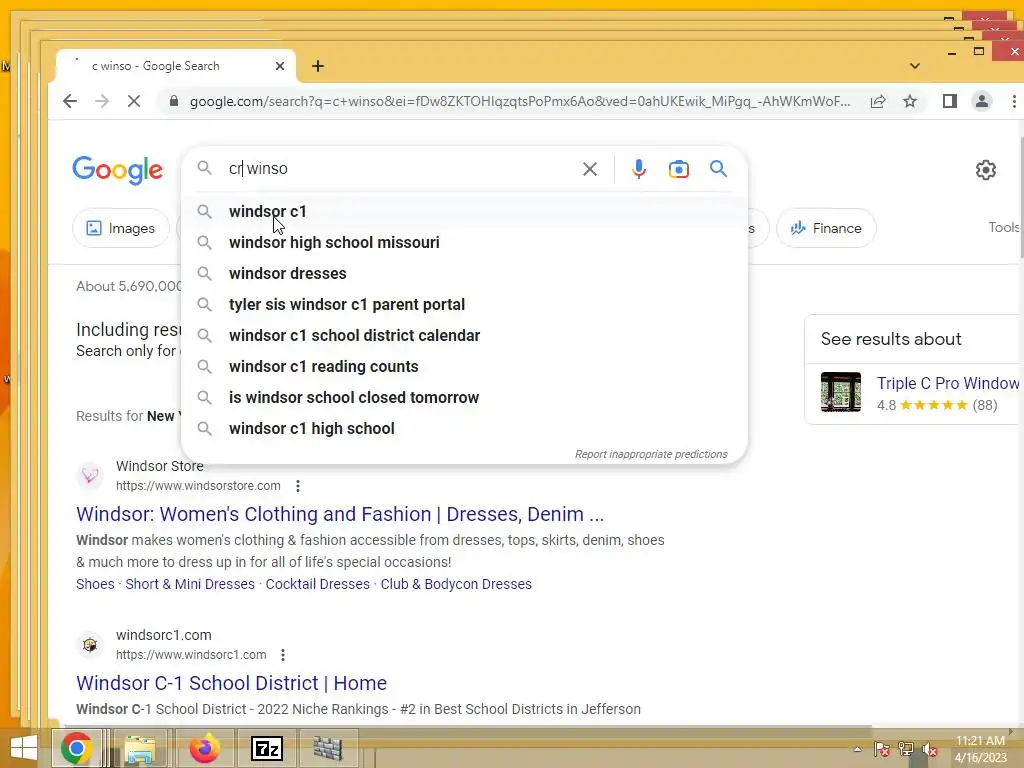Open the 'Cocktail Dresses' sitelink
This screenshot has width=1024, height=768.
[x=317, y=584]
